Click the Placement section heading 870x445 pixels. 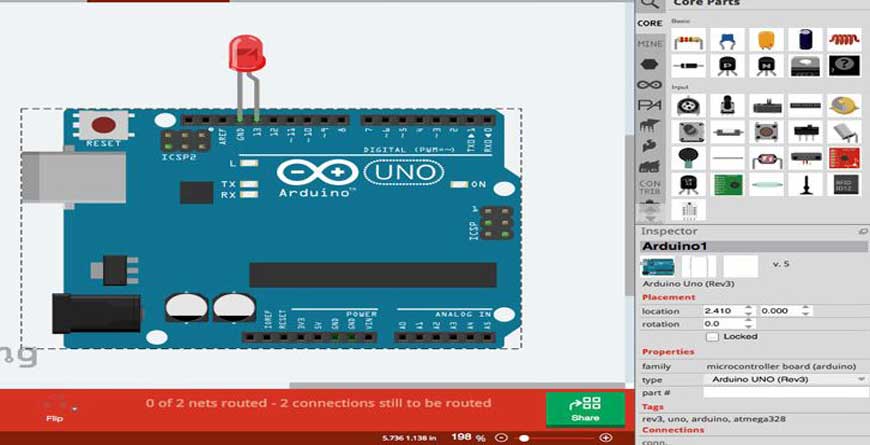pyautogui.click(x=668, y=297)
